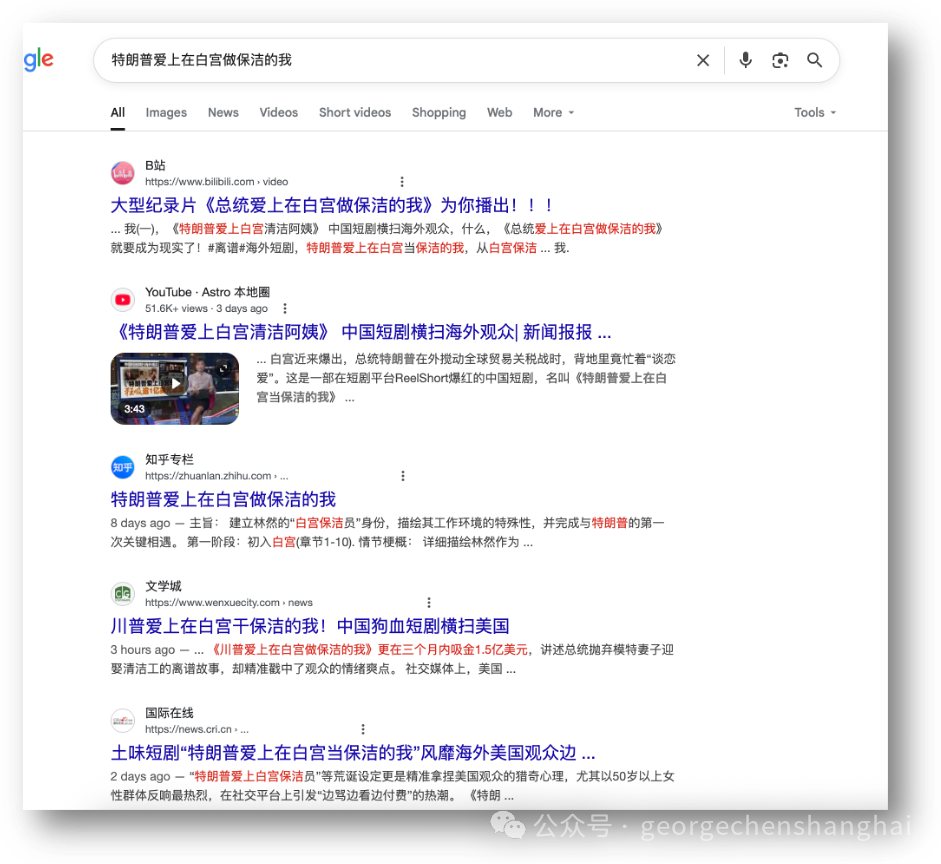Expand the More dropdown
941x864 pixels.
click(x=553, y=113)
